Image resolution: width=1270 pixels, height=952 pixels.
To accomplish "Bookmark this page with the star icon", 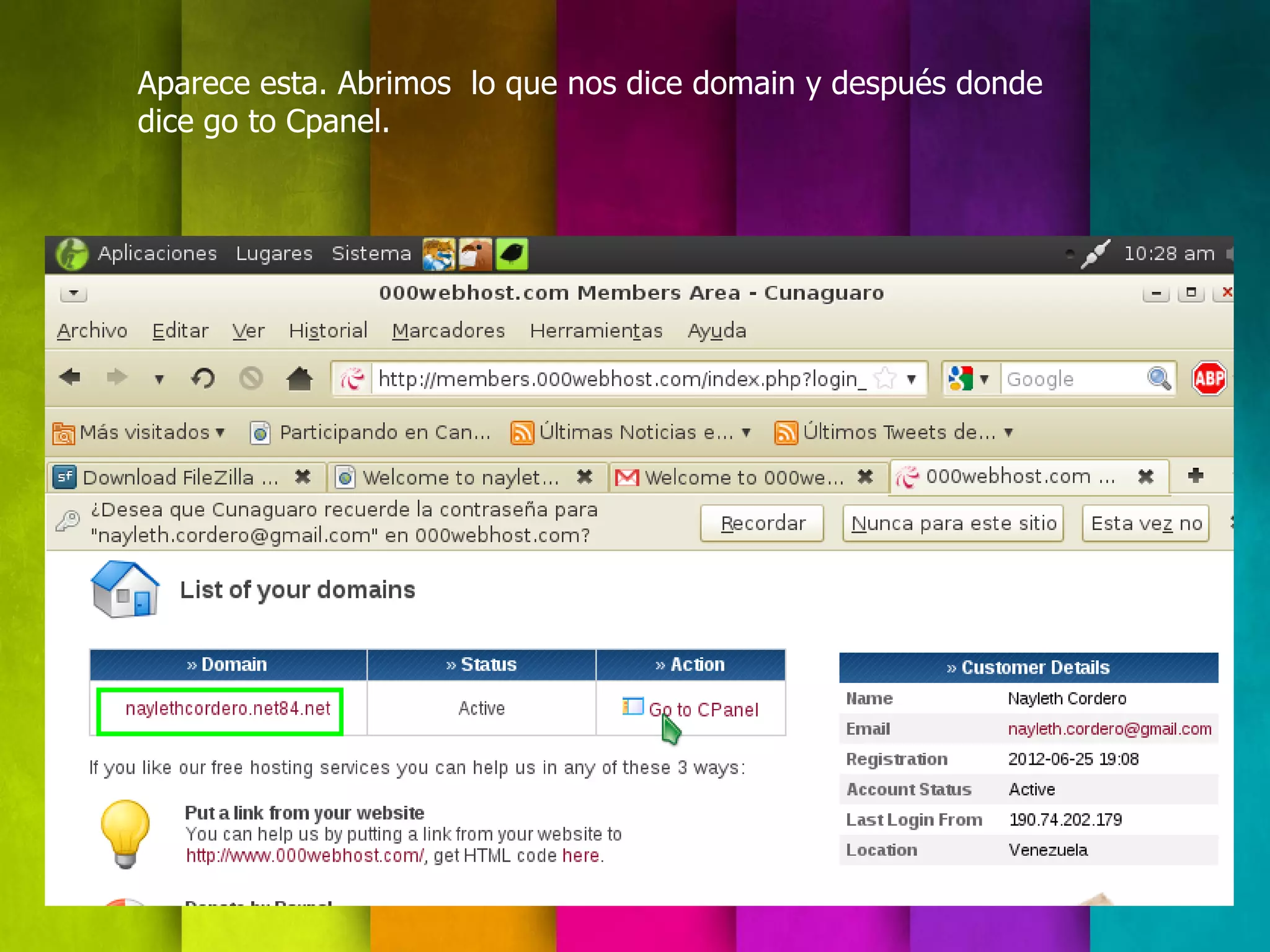I will [885, 378].
